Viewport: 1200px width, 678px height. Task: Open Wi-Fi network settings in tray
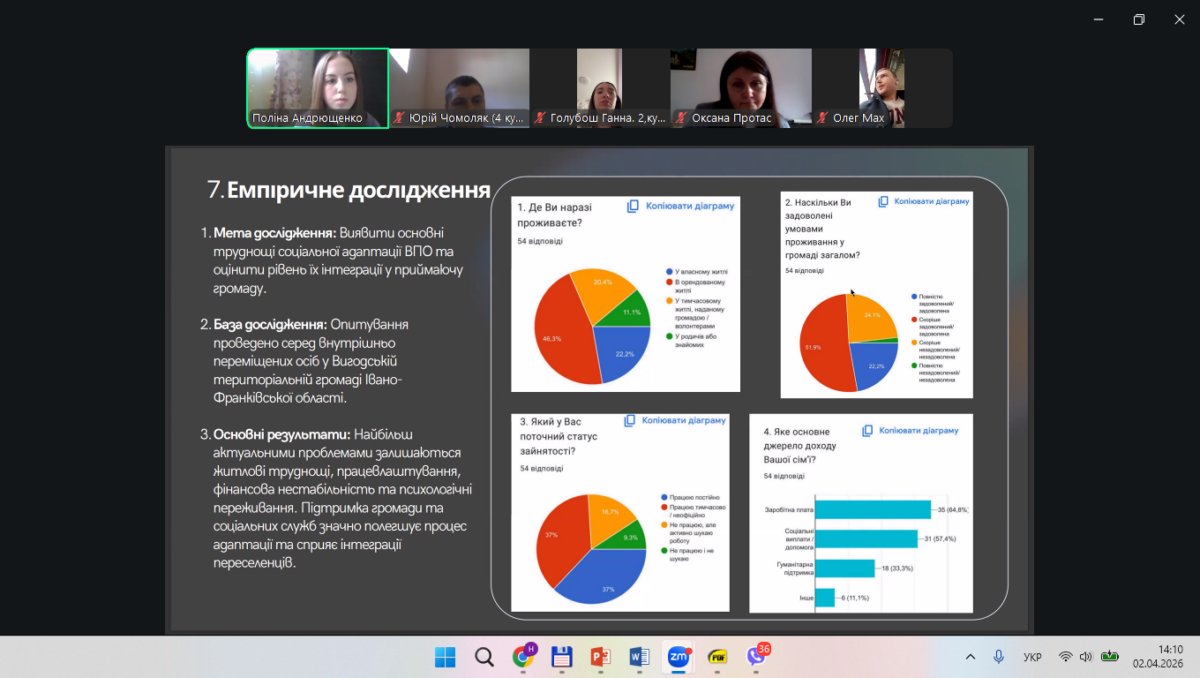[x=1065, y=657]
